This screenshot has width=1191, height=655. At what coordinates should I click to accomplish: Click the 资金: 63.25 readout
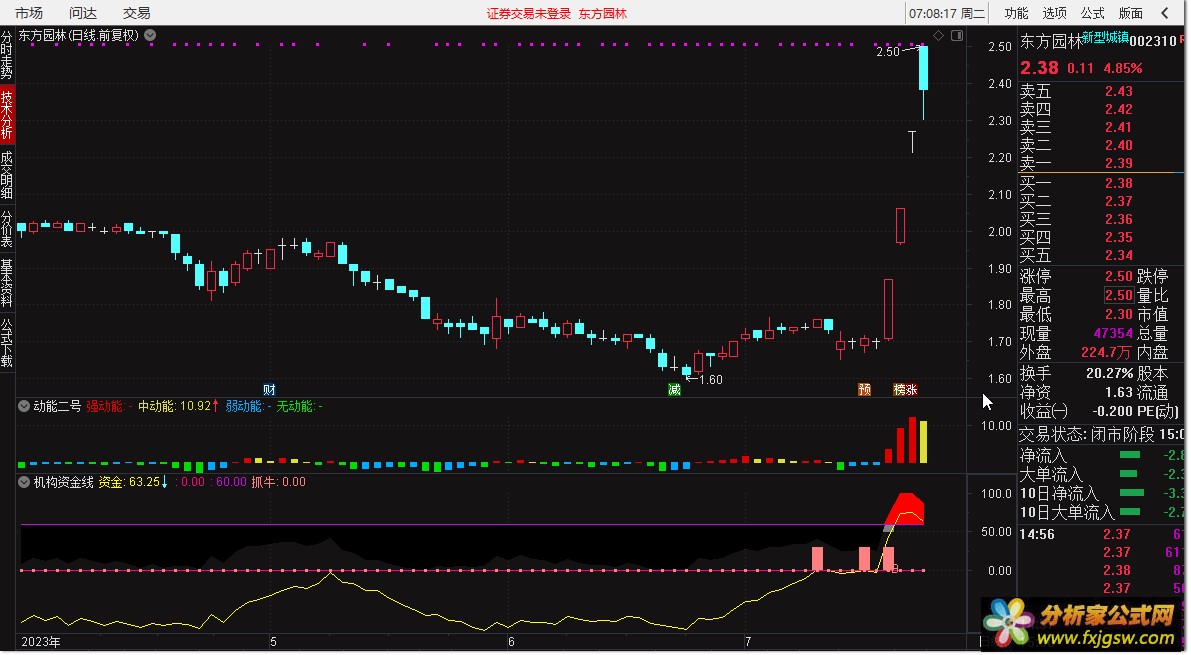[133, 482]
